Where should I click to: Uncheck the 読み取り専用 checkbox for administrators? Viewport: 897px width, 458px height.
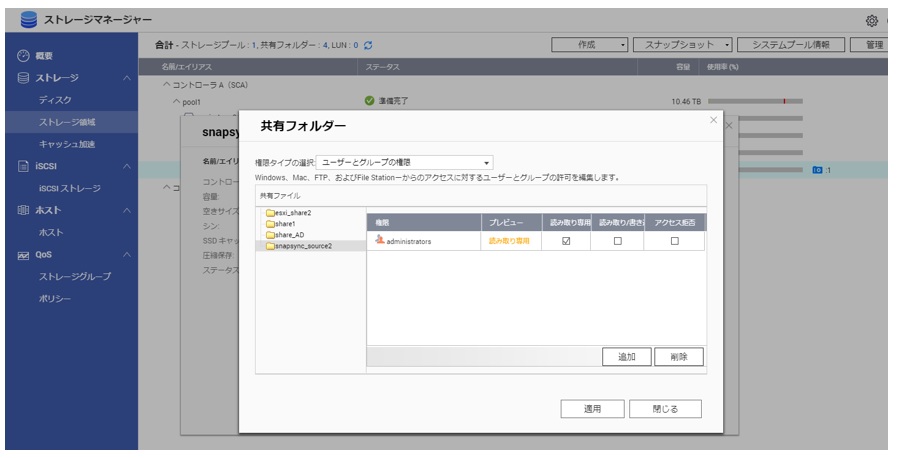(566, 241)
